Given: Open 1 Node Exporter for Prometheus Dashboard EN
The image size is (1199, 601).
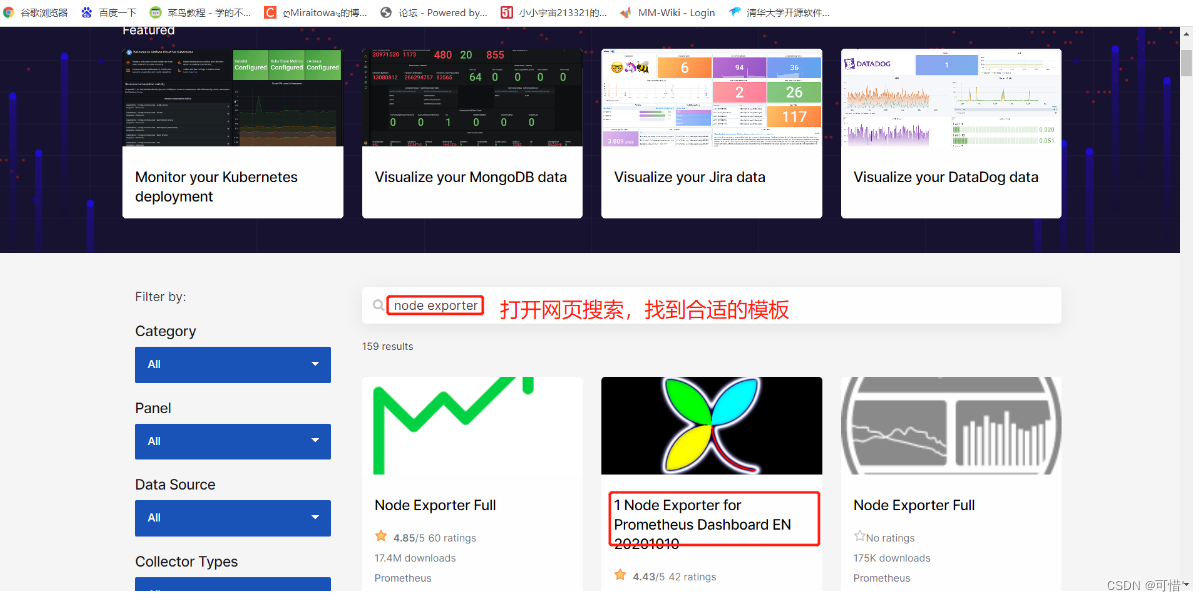Looking at the screenshot, I should [x=702, y=525].
